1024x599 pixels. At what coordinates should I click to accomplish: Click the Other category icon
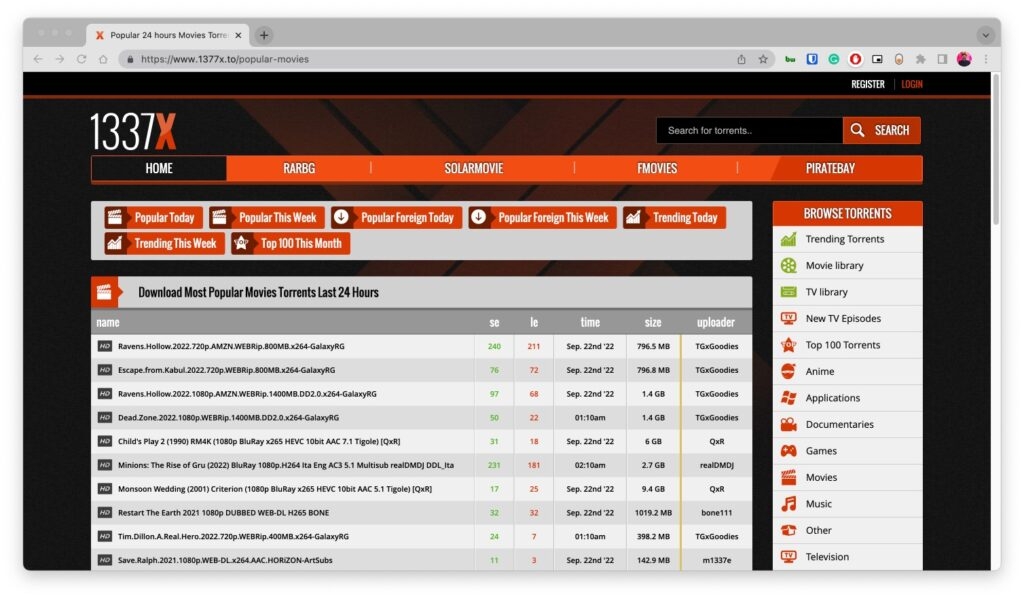pos(788,530)
